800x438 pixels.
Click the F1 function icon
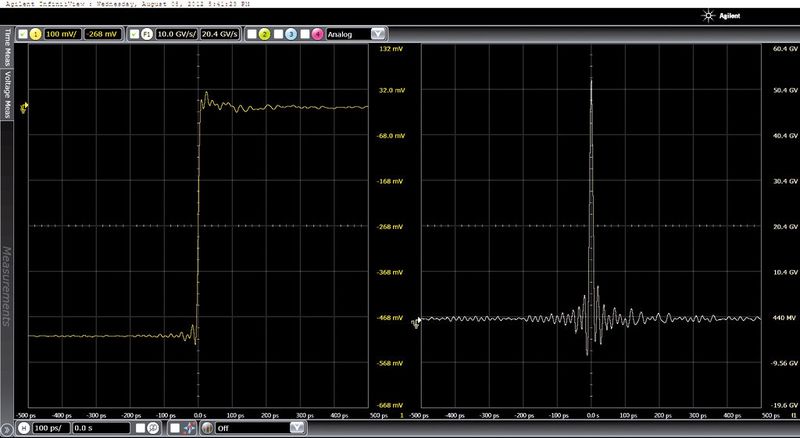(x=147, y=34)
